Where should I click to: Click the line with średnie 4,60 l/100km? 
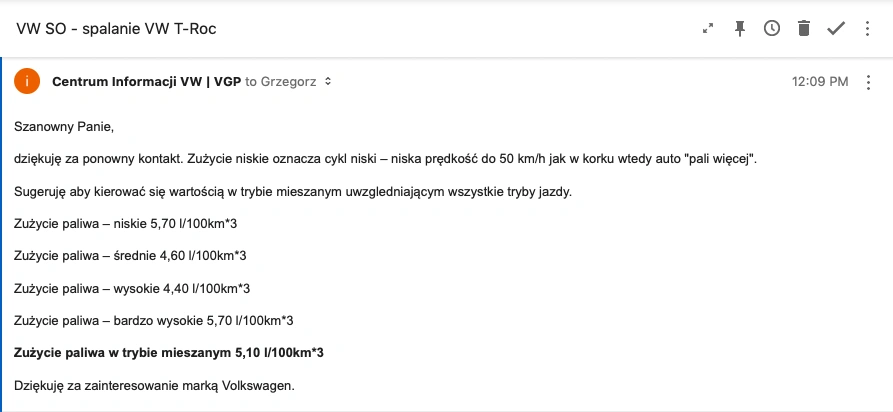click(130, 256)
